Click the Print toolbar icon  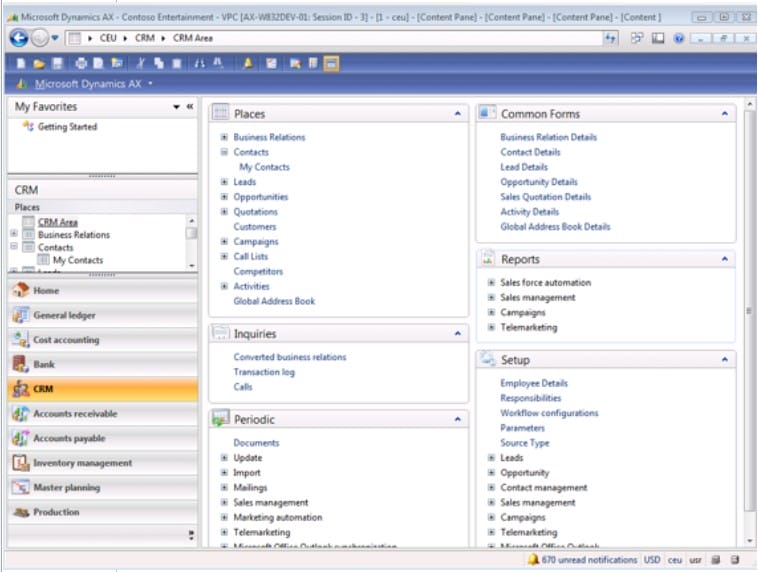pyautogui.click(x=81, y=63)
